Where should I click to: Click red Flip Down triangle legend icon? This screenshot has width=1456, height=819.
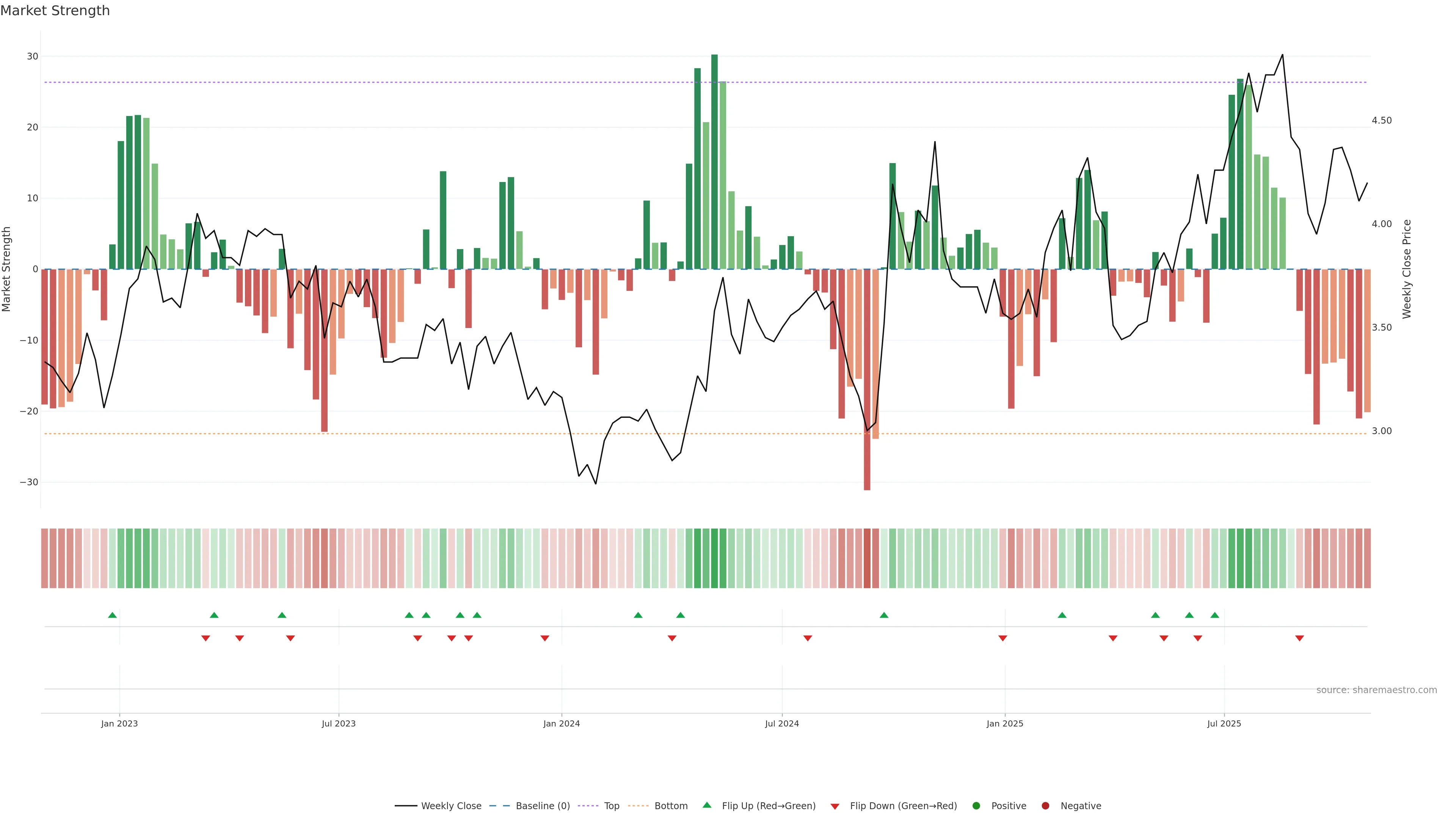(835, 806)
